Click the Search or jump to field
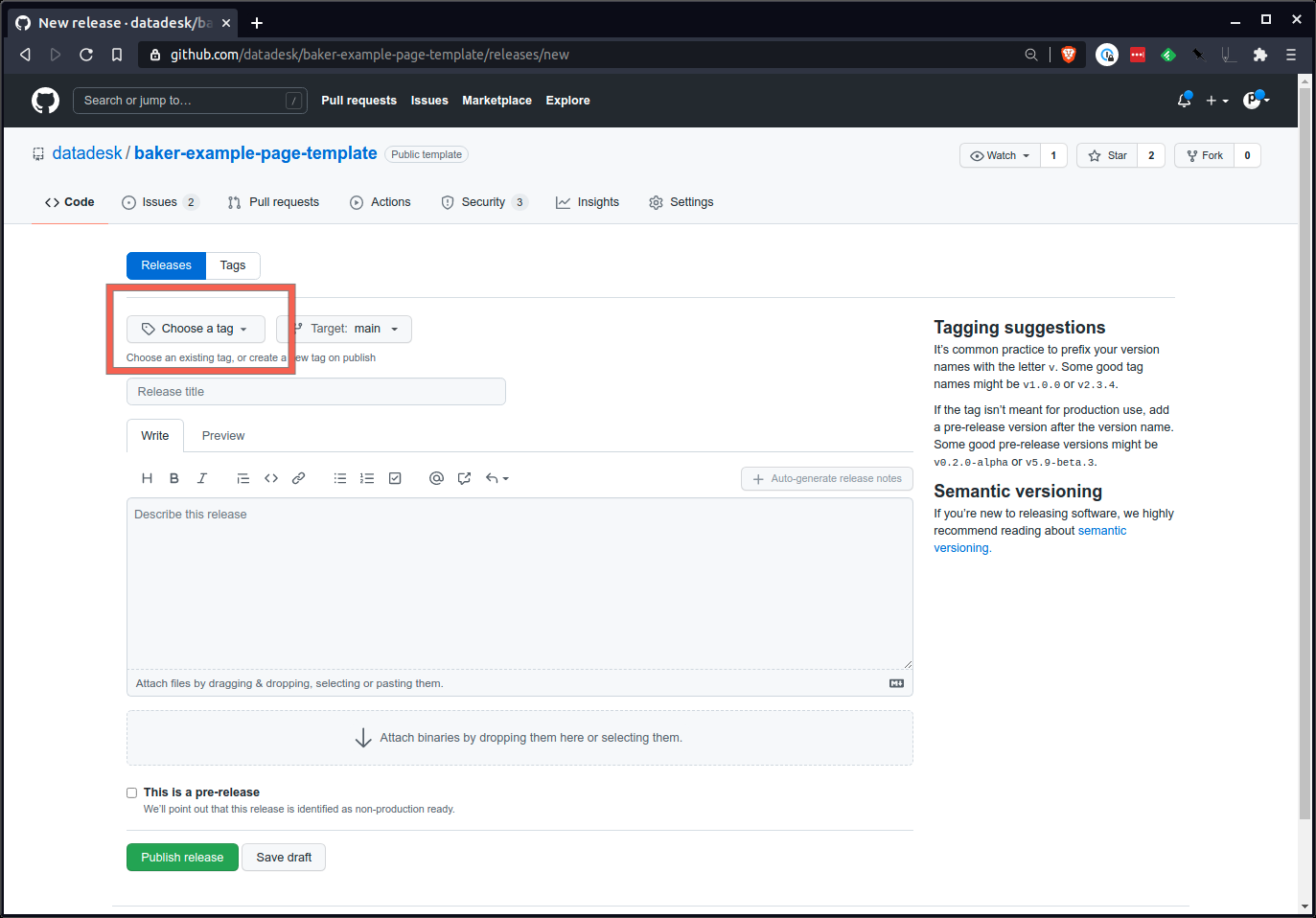 190,101
